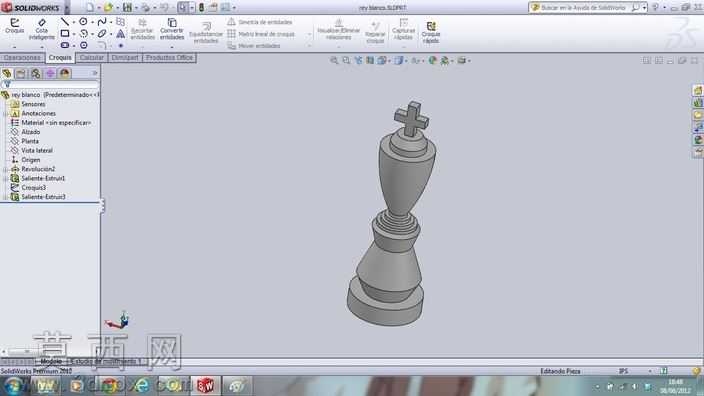Click Section view icon
This screenshot has width=704, height=396.
pyautogui.click(x=370, y=60)
